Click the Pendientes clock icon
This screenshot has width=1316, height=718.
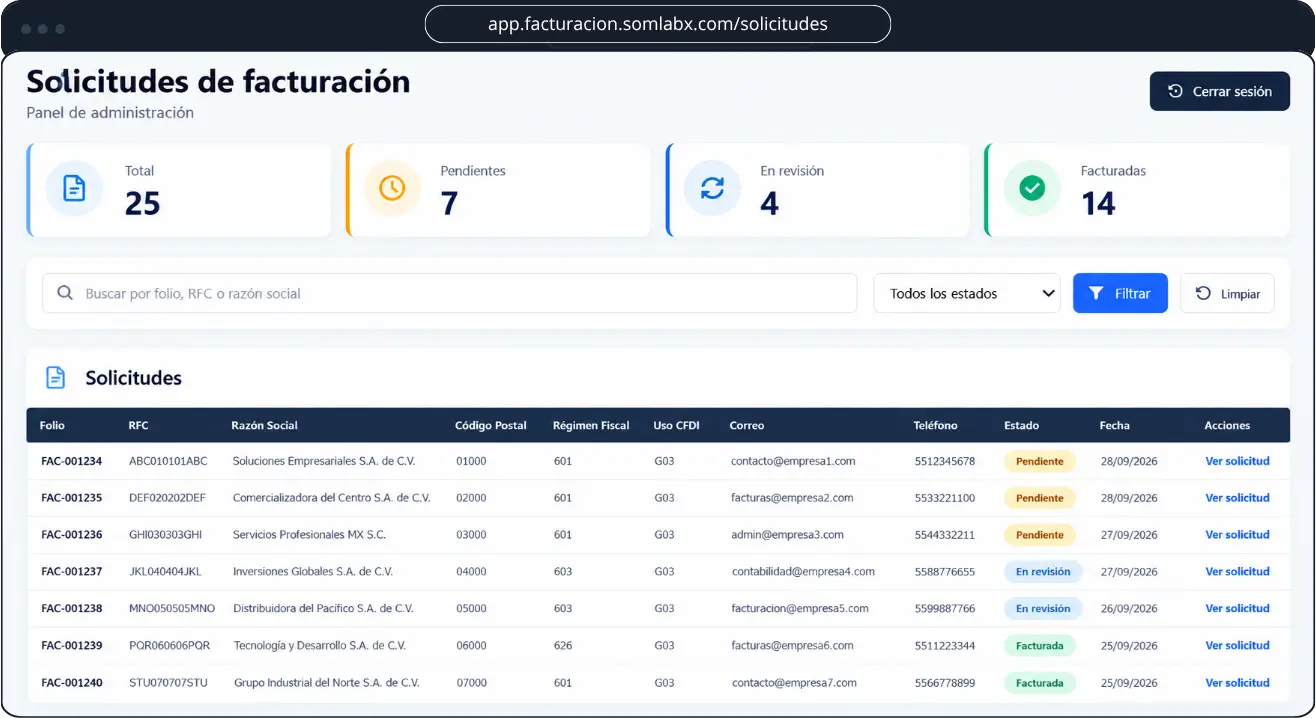pos(392,188)
